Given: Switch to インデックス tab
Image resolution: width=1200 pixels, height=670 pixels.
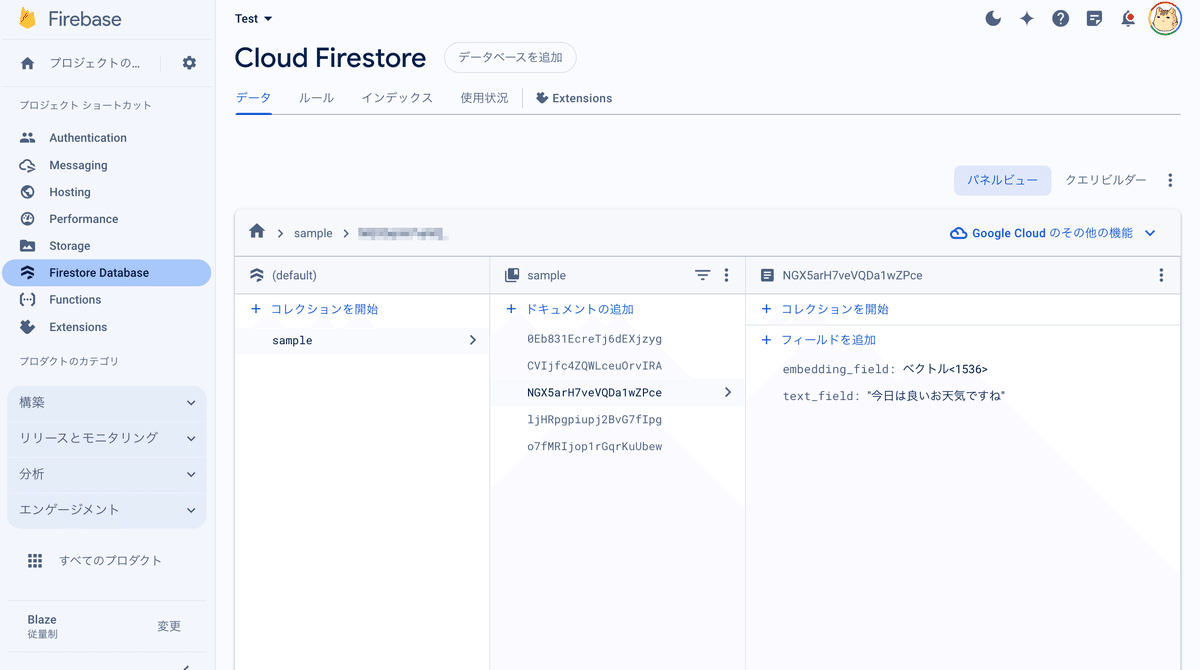Looking at the screenshot, I should [397, 98].
